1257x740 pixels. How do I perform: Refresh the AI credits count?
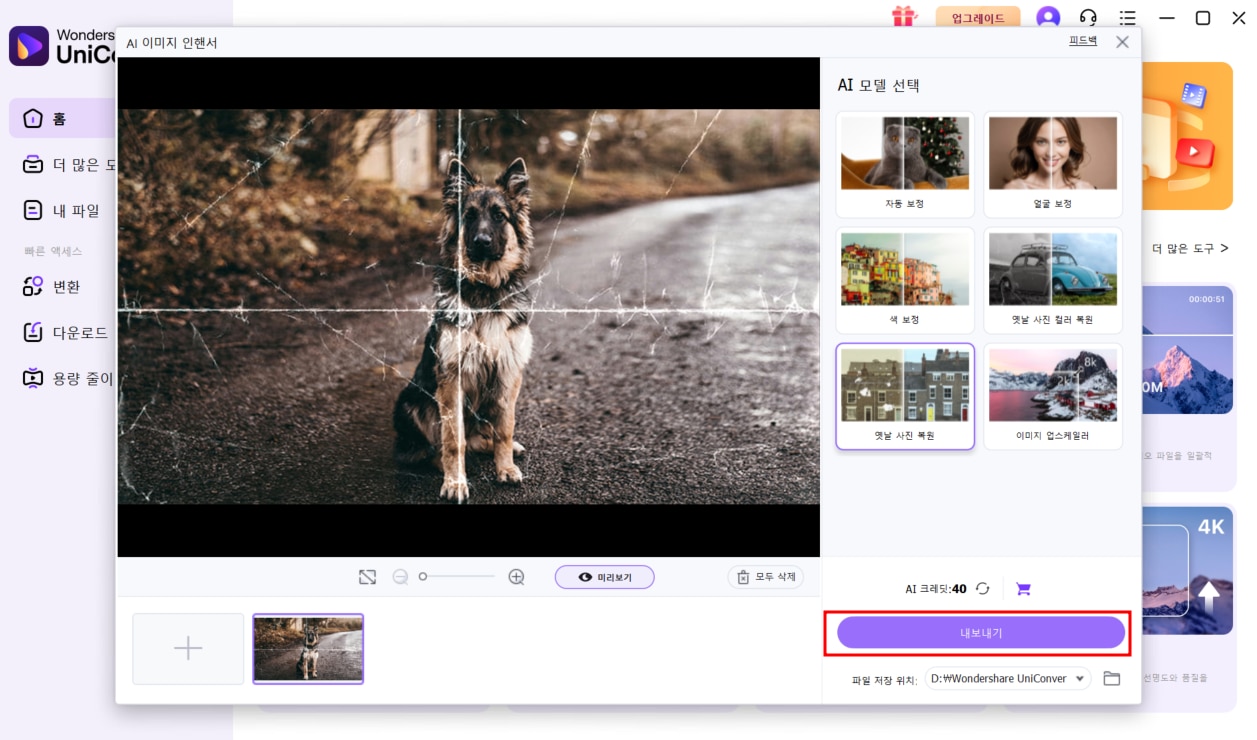[983, 589]
